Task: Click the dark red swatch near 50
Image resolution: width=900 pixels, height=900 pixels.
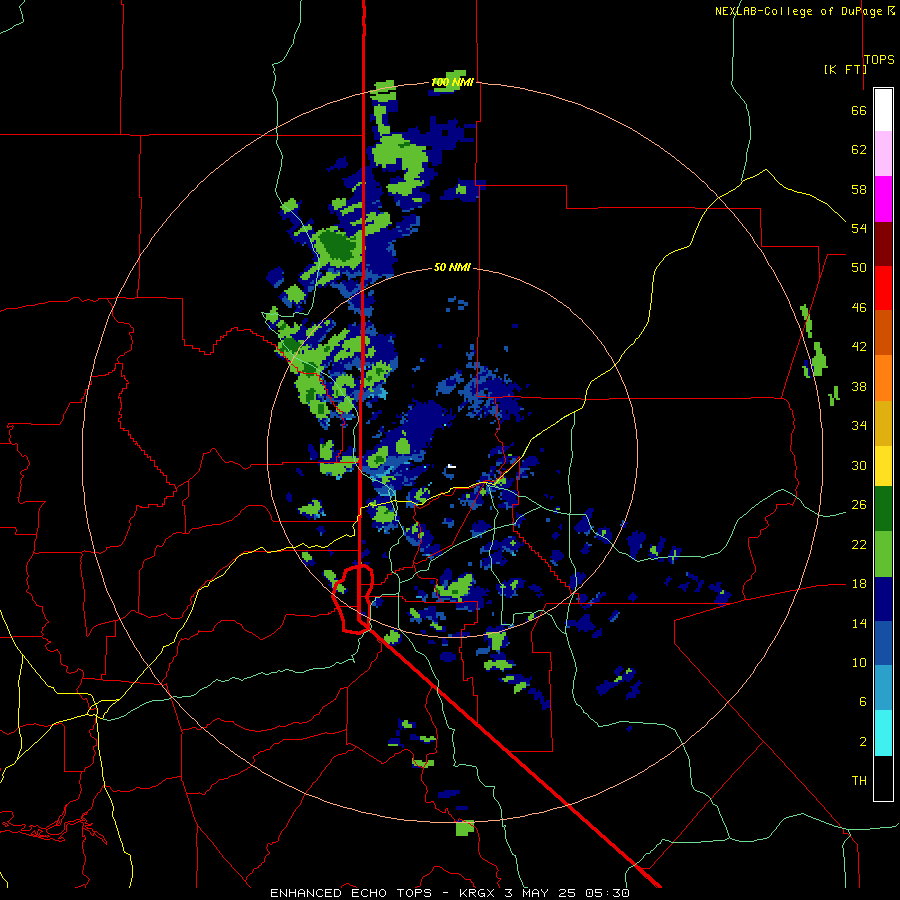Action: [883, 244]
